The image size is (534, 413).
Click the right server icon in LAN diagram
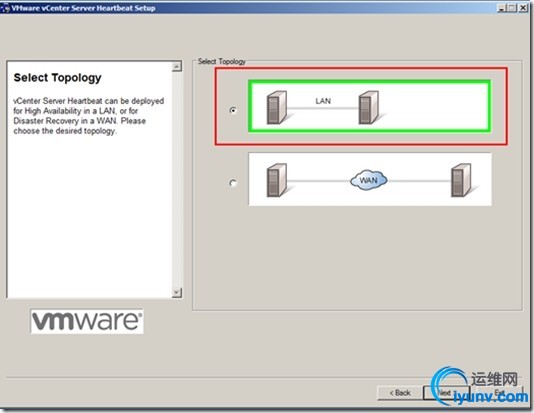pos(369,107)
